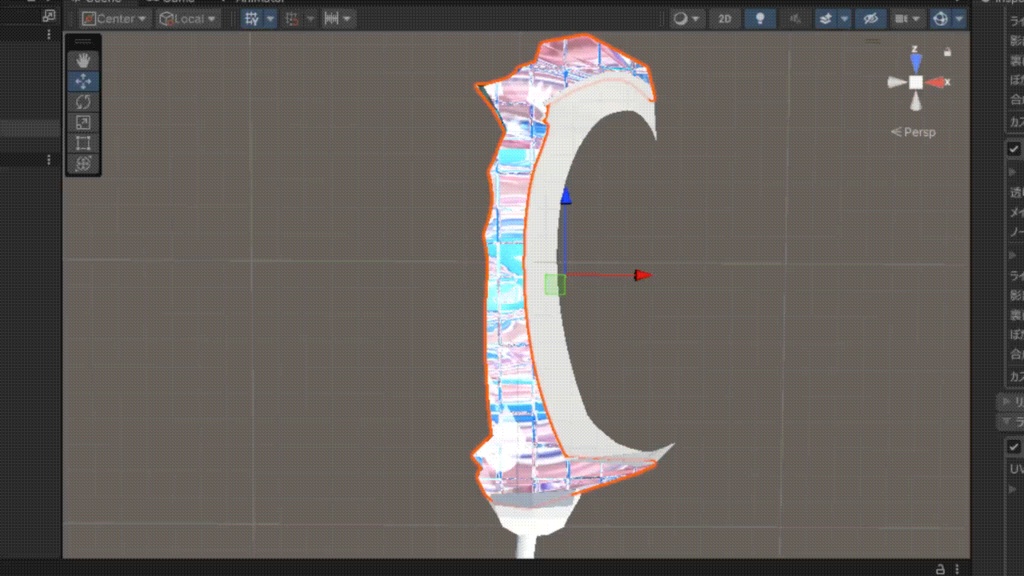Click the red X axis cone of the orientation gizmo
Viewport: 1024px width, 576px height.
pos(935,82)
